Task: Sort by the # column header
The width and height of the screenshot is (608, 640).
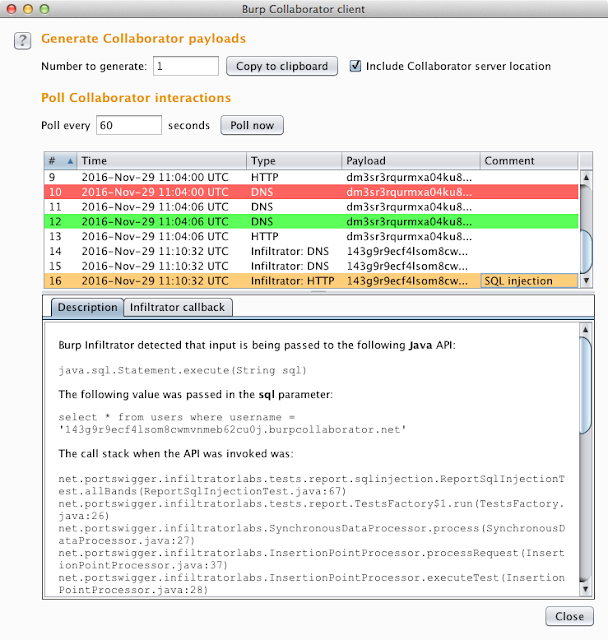Action: pyautogui.click(x=61, y=161)
